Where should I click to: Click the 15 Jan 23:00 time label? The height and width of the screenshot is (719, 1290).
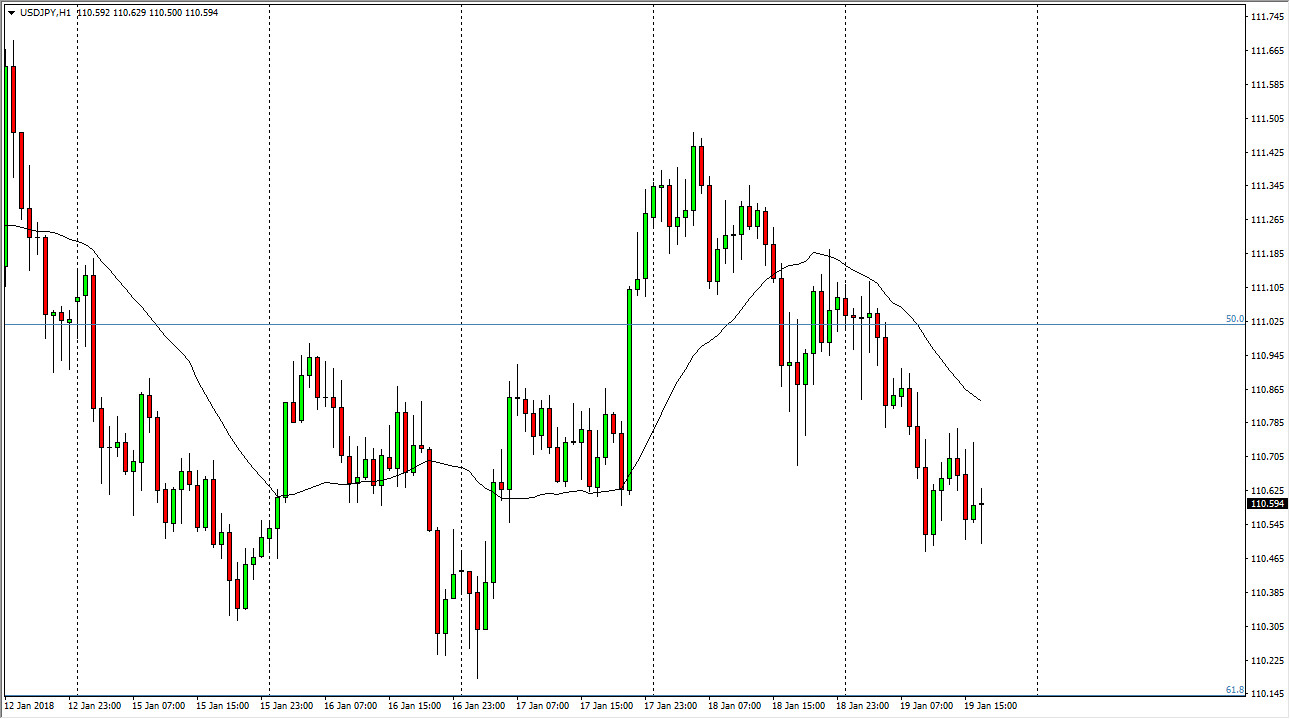coord(287,706)
